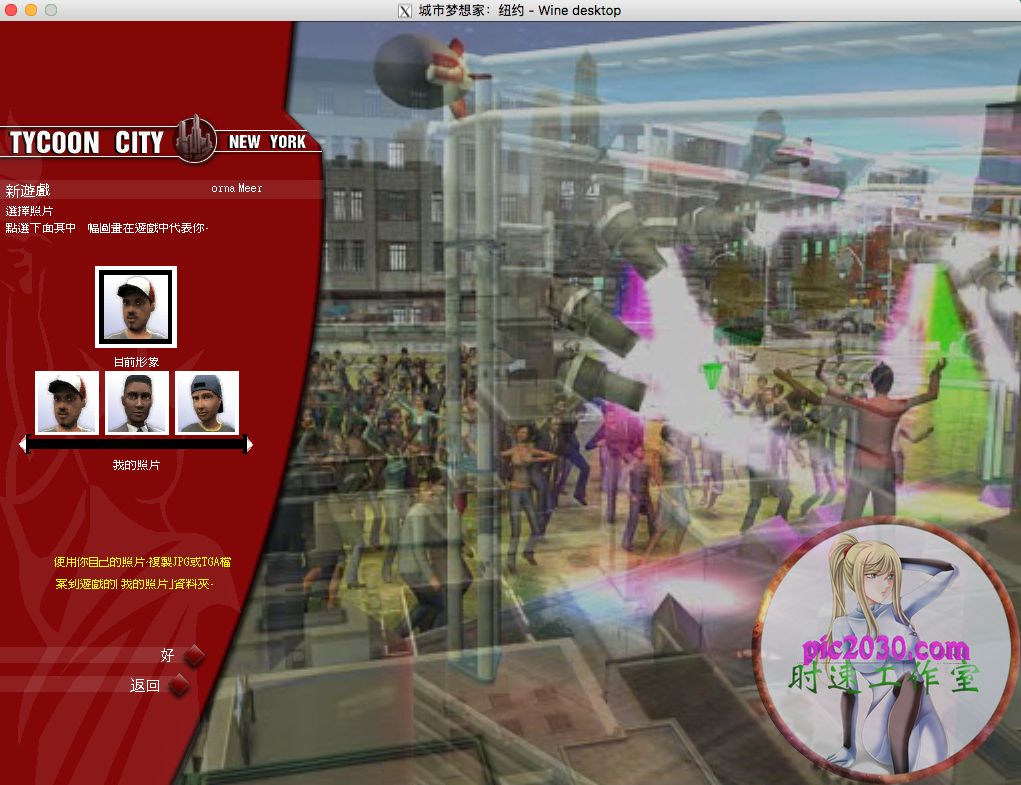The width and height of the screenshot is (1021, 785).
Task: Click the Tycoon City skyline logo emblem
Action: click(195, 139)
